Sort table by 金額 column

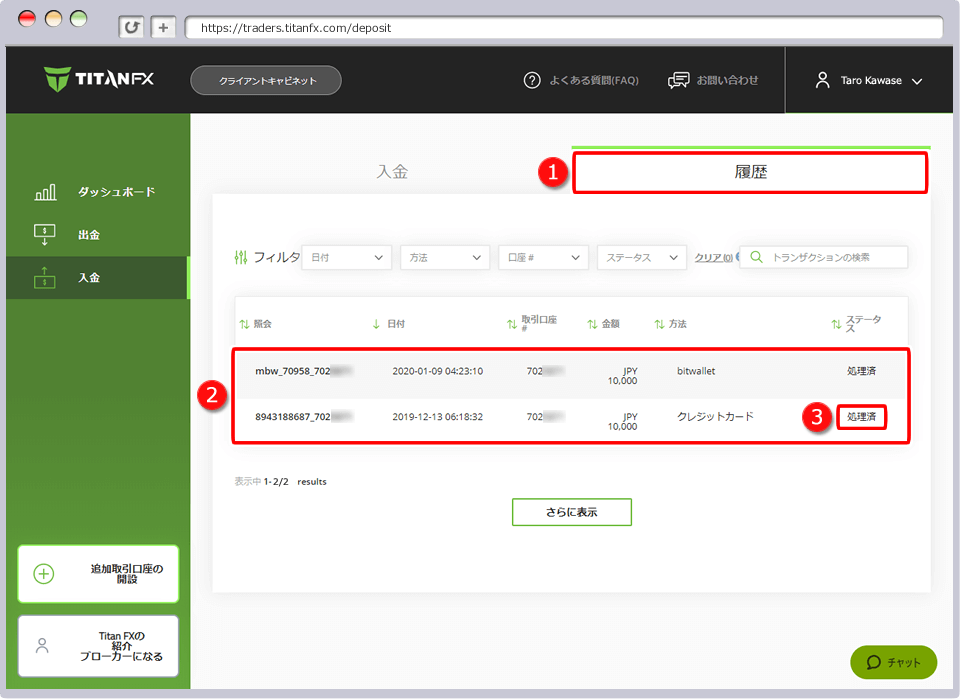click(x=603, y=324)
